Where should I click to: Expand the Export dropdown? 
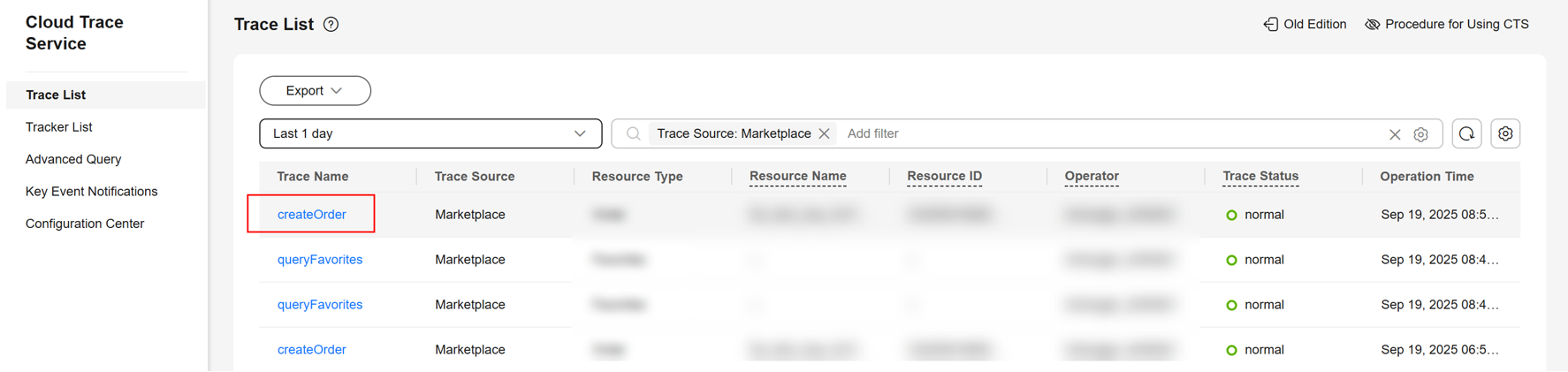tap(315, 91)
